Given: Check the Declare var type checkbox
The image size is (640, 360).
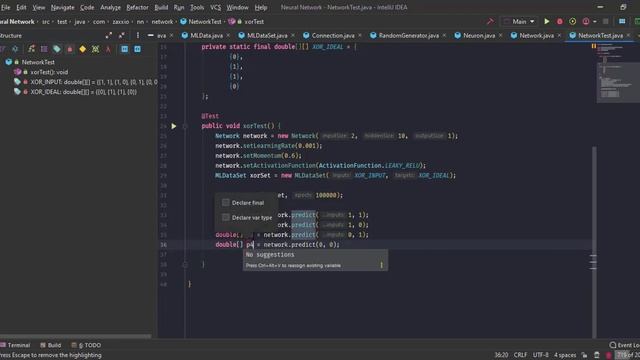Looking at the screenshot, I should coord(225,218).
